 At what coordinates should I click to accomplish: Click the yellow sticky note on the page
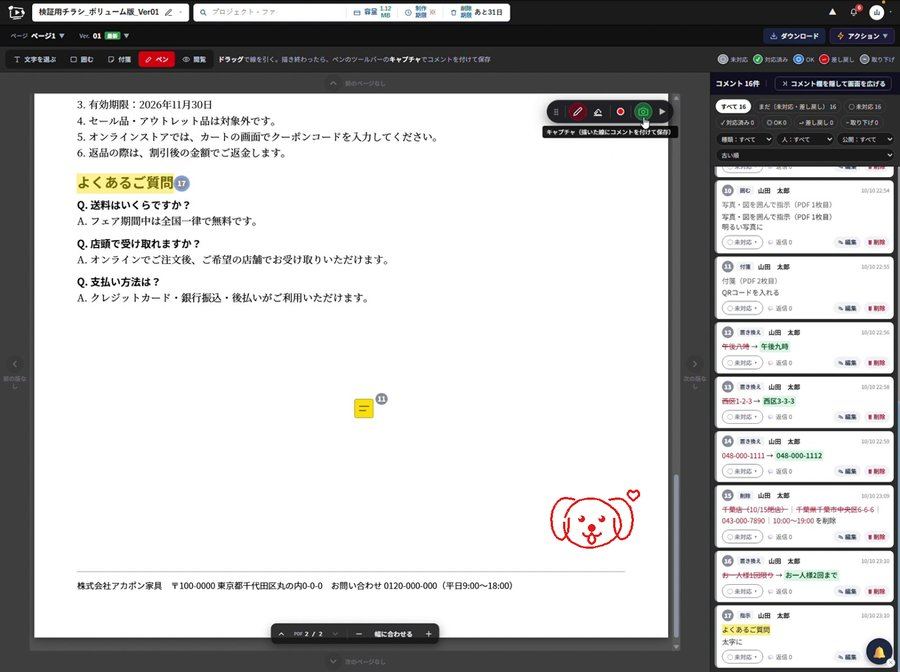tap(364, 409)
